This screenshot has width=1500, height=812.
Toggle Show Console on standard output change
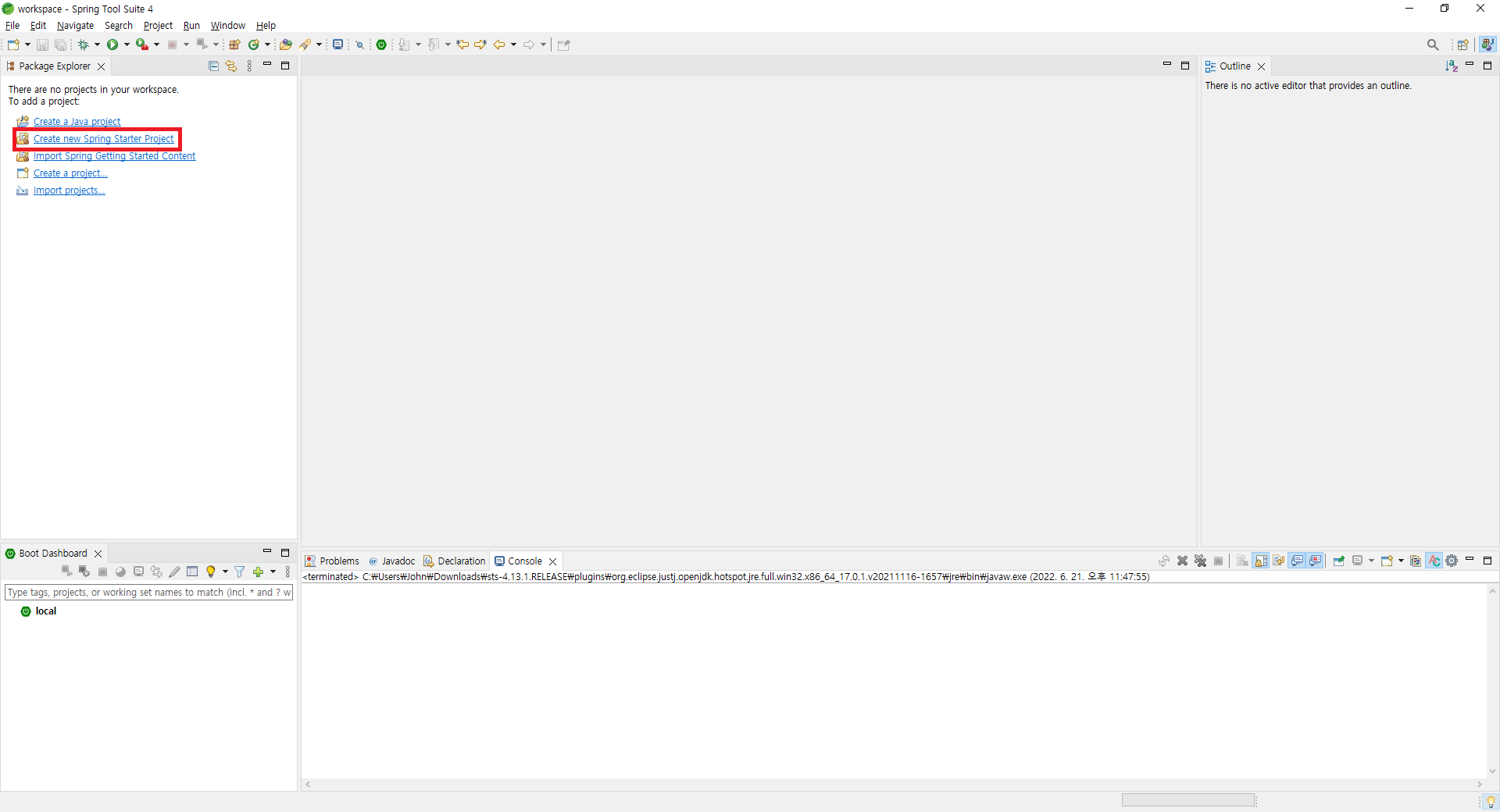pyautogui.click(x=1297, y=561)
